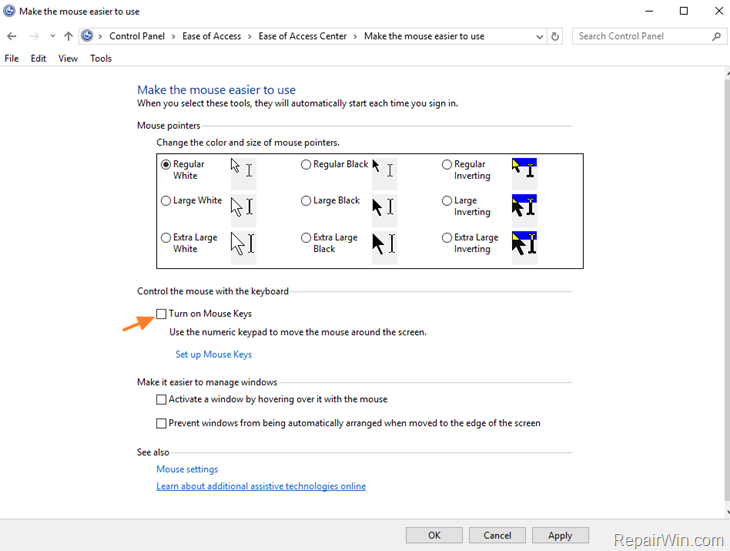Select Large Inverting pointer option
Screen dimensions: 730x551
pos(447,201)
